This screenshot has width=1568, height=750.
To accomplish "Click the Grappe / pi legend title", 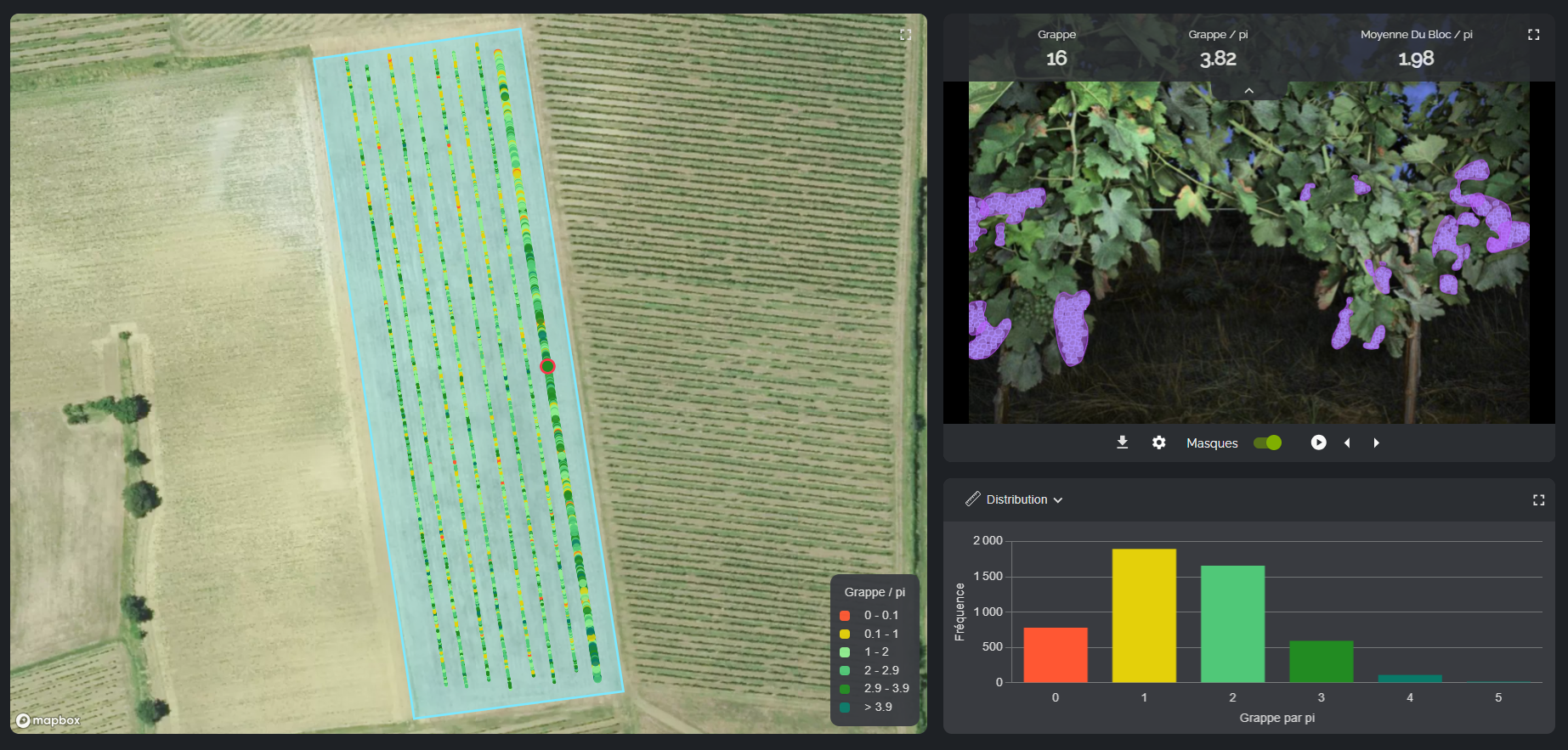I will click(x=875, y=592).
